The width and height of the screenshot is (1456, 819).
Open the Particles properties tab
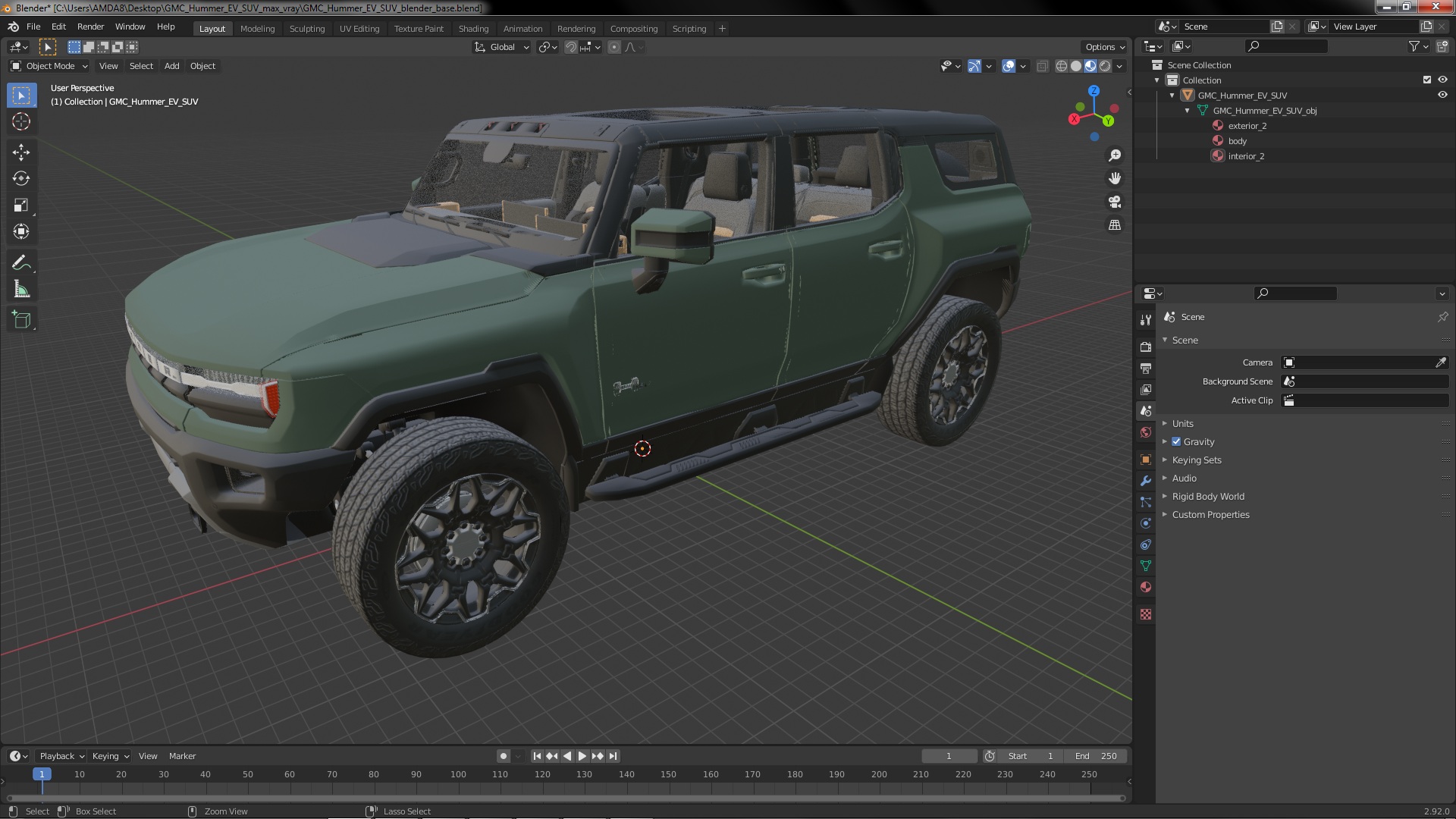(1146, 502)
